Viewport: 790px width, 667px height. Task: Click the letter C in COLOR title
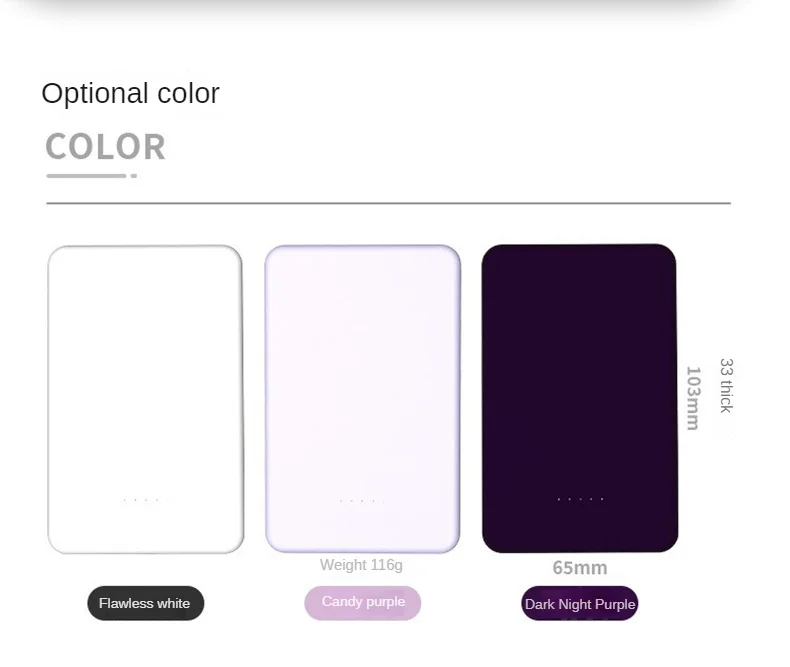click(56, 147)
